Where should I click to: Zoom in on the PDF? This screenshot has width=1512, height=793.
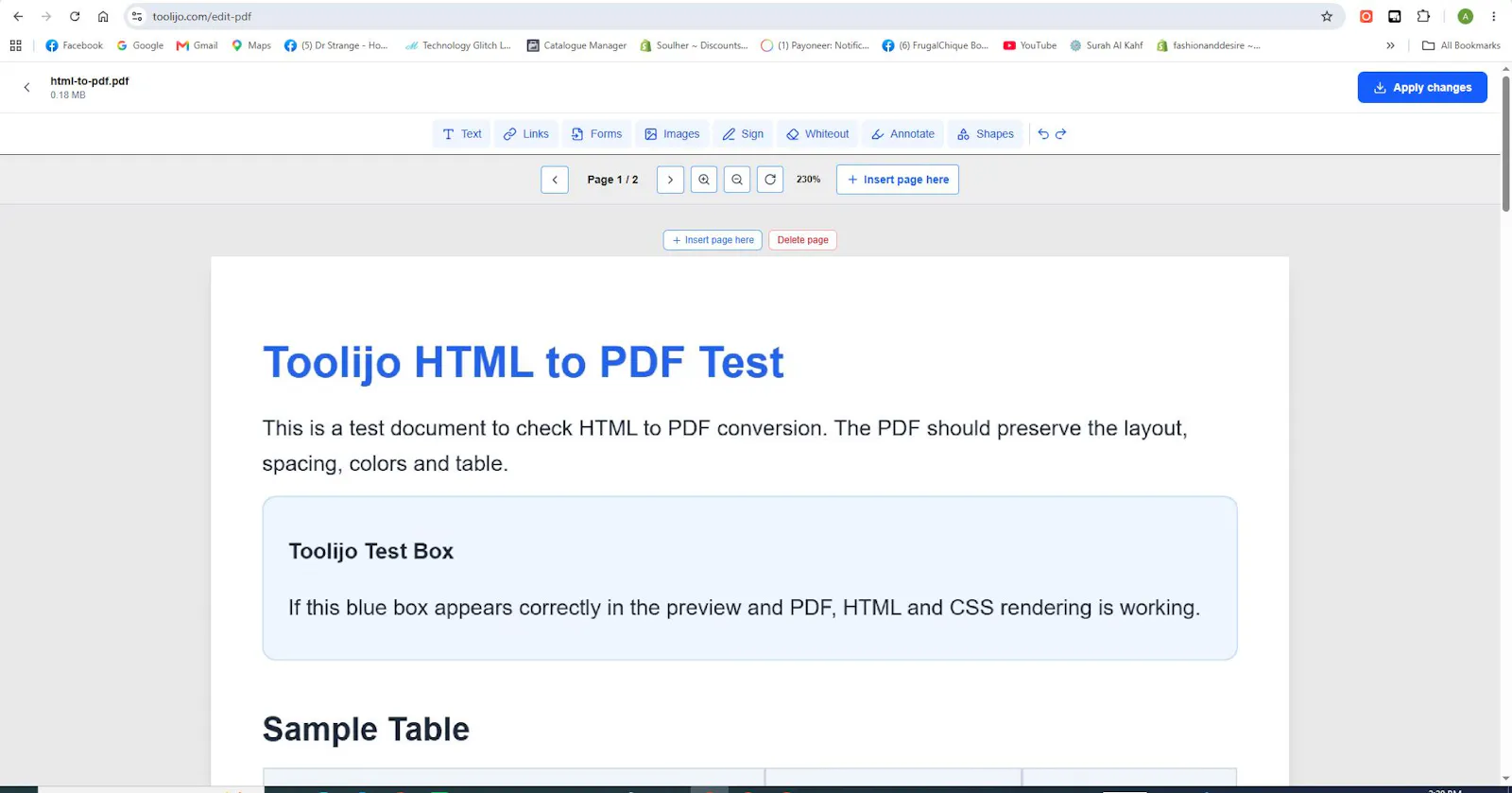[704, 180]
